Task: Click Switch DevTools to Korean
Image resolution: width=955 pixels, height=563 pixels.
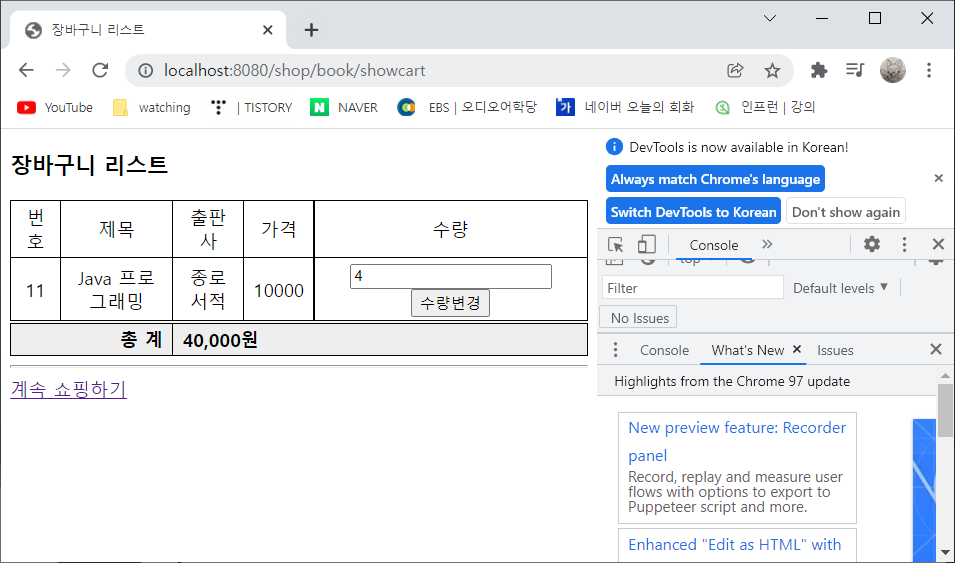Action: [693, 211]
